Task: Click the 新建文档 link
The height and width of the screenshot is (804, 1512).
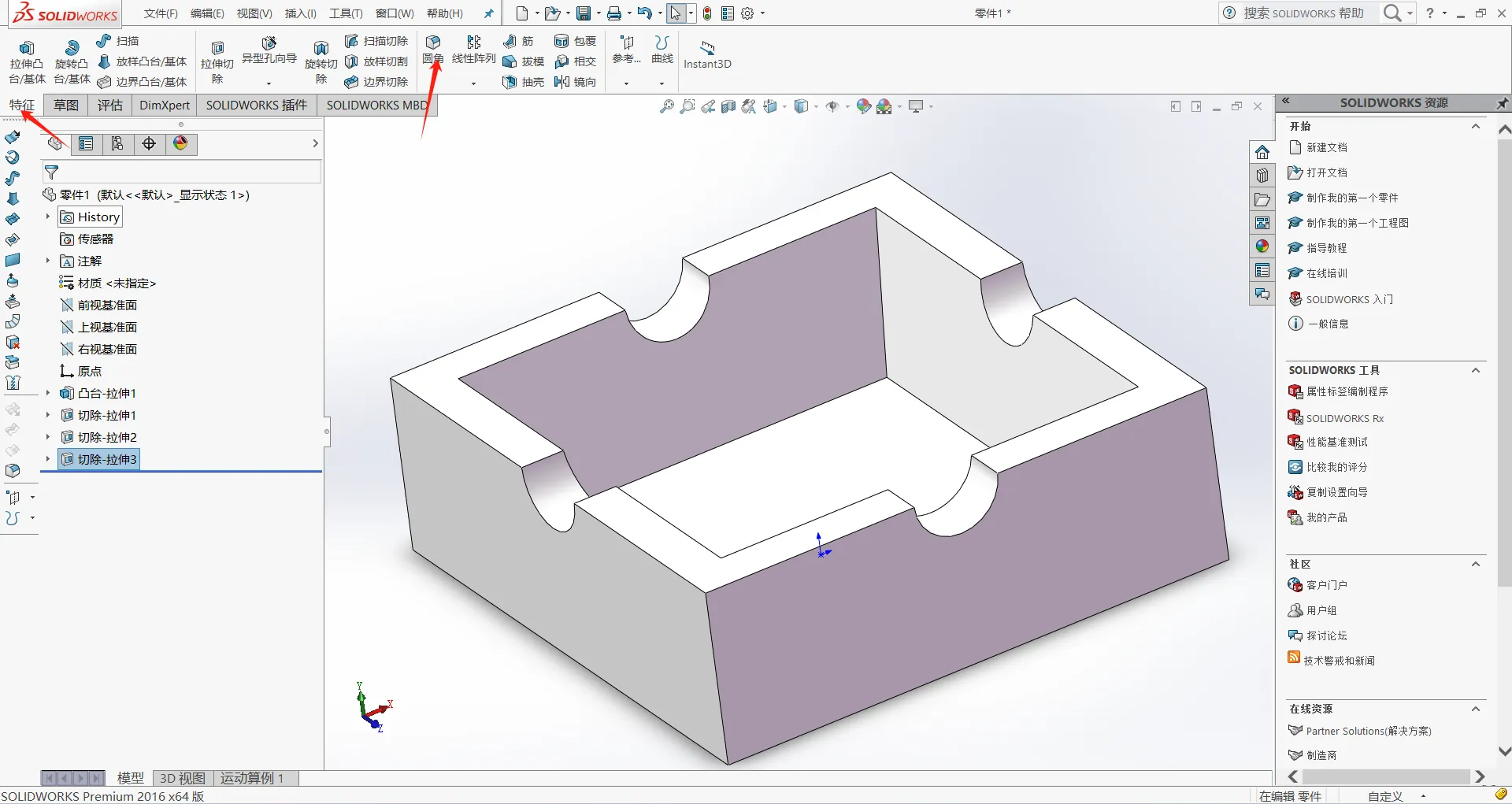Action: pos(1327,147)
